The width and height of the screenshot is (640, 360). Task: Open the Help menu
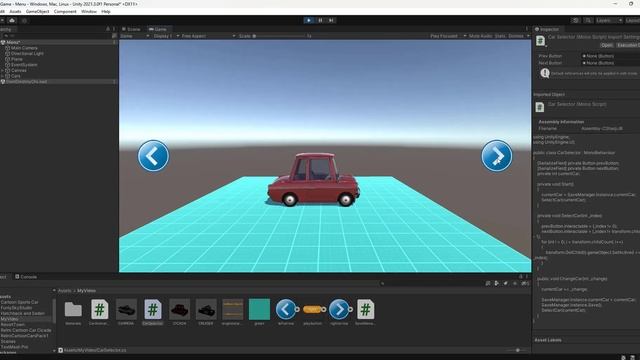[106, 11]
